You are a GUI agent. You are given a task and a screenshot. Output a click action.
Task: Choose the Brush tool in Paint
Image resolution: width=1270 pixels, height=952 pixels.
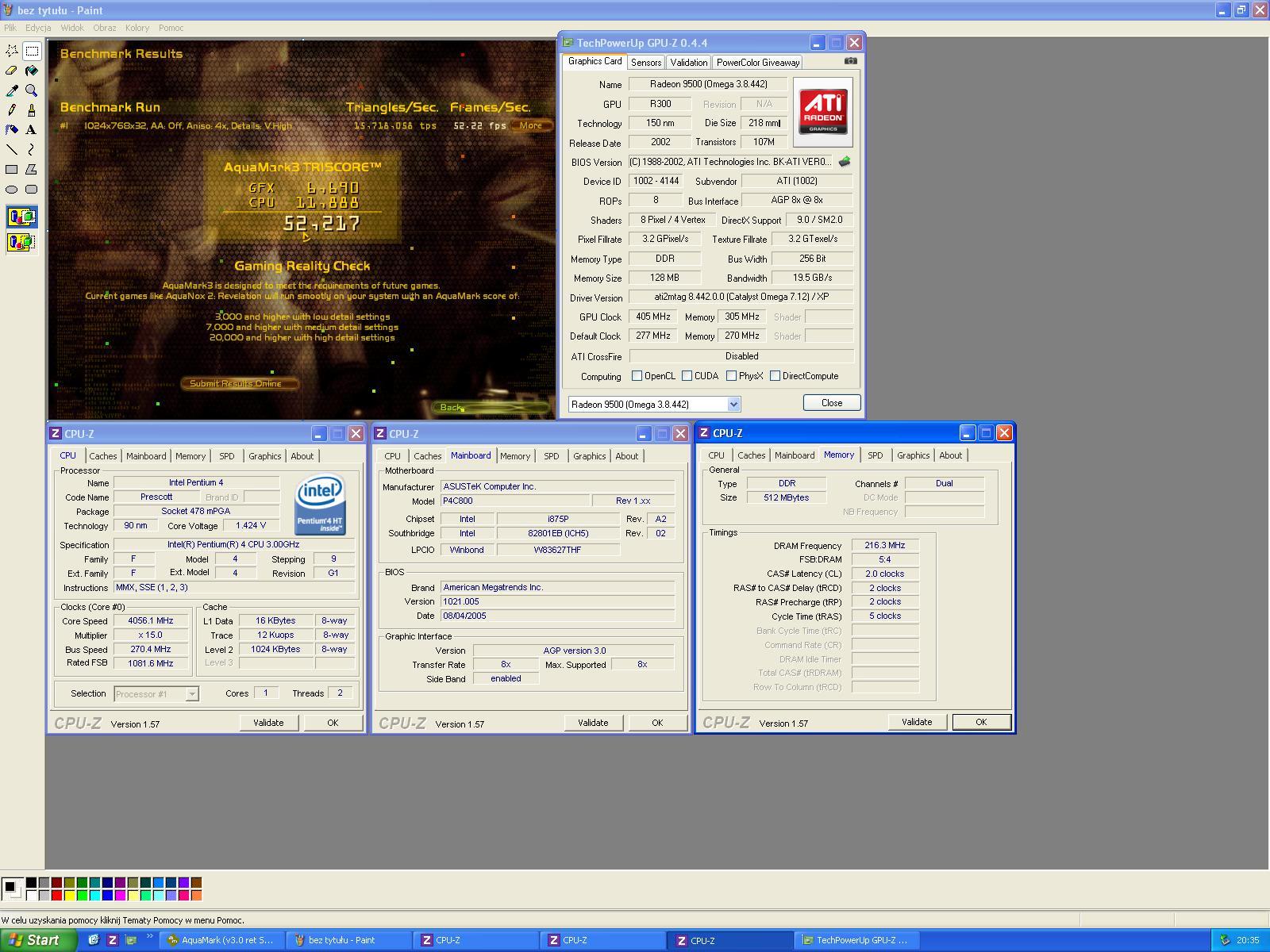click(x=32, y=110)
